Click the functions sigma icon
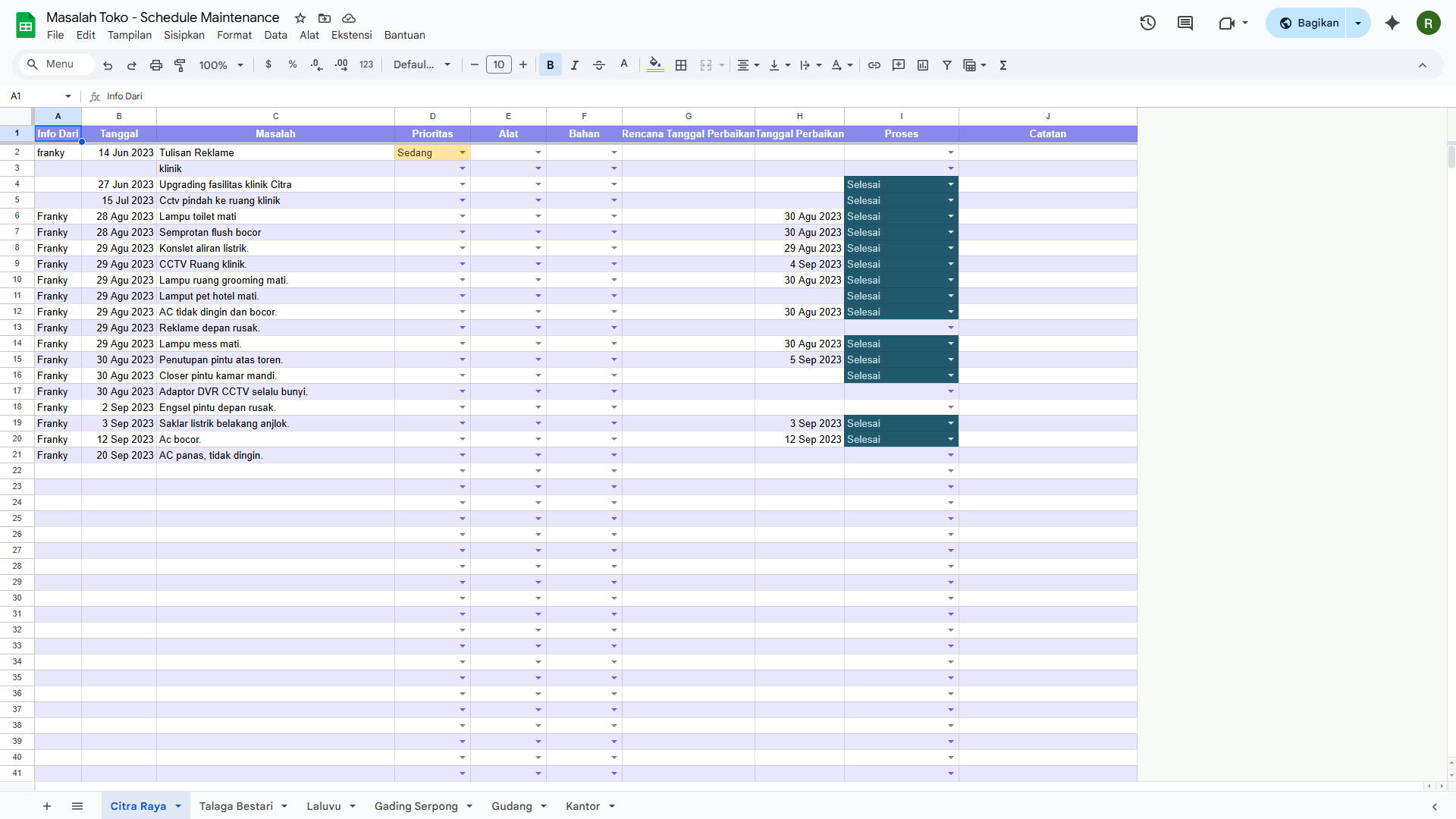Screen dimensions: 1456x819 point(1003,65)
